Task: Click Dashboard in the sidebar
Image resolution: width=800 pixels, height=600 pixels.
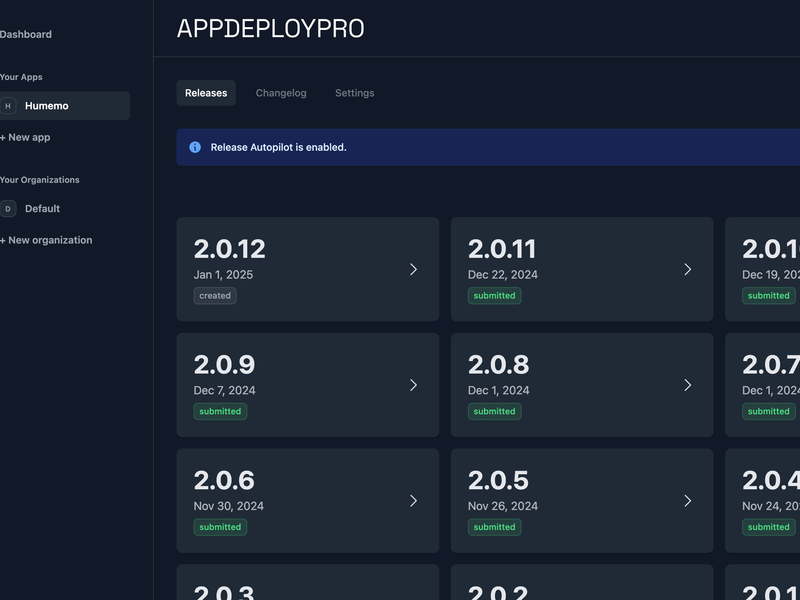Action: 26,33
